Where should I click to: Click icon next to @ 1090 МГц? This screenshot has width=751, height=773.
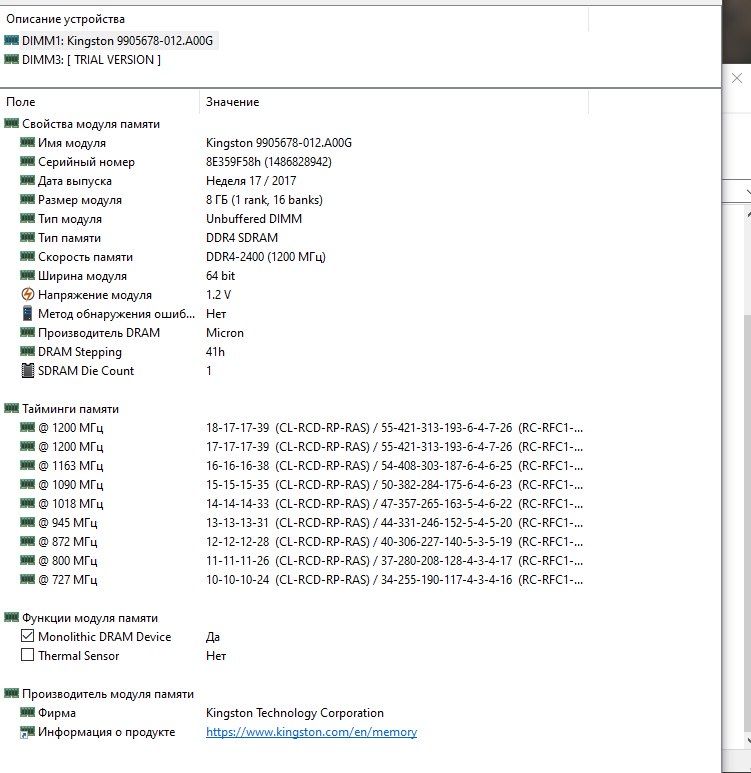point(28,484)
